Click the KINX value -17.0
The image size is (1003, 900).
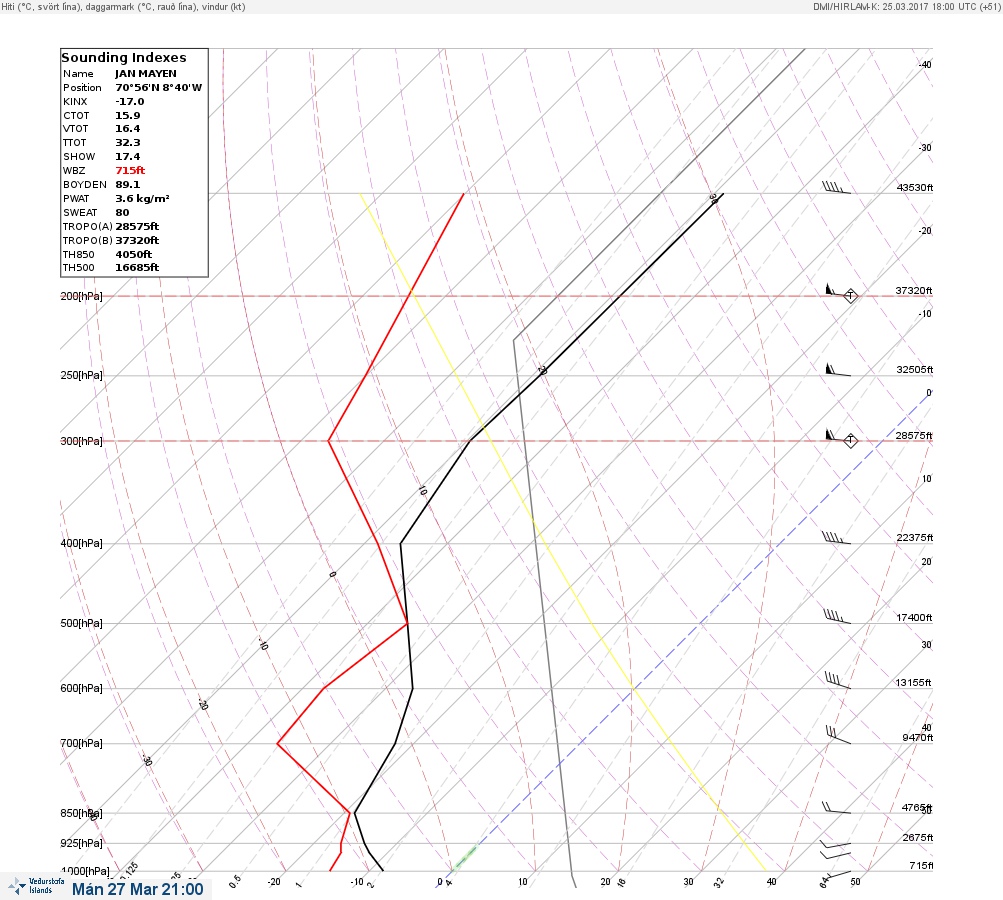click(x=130, y=102)
